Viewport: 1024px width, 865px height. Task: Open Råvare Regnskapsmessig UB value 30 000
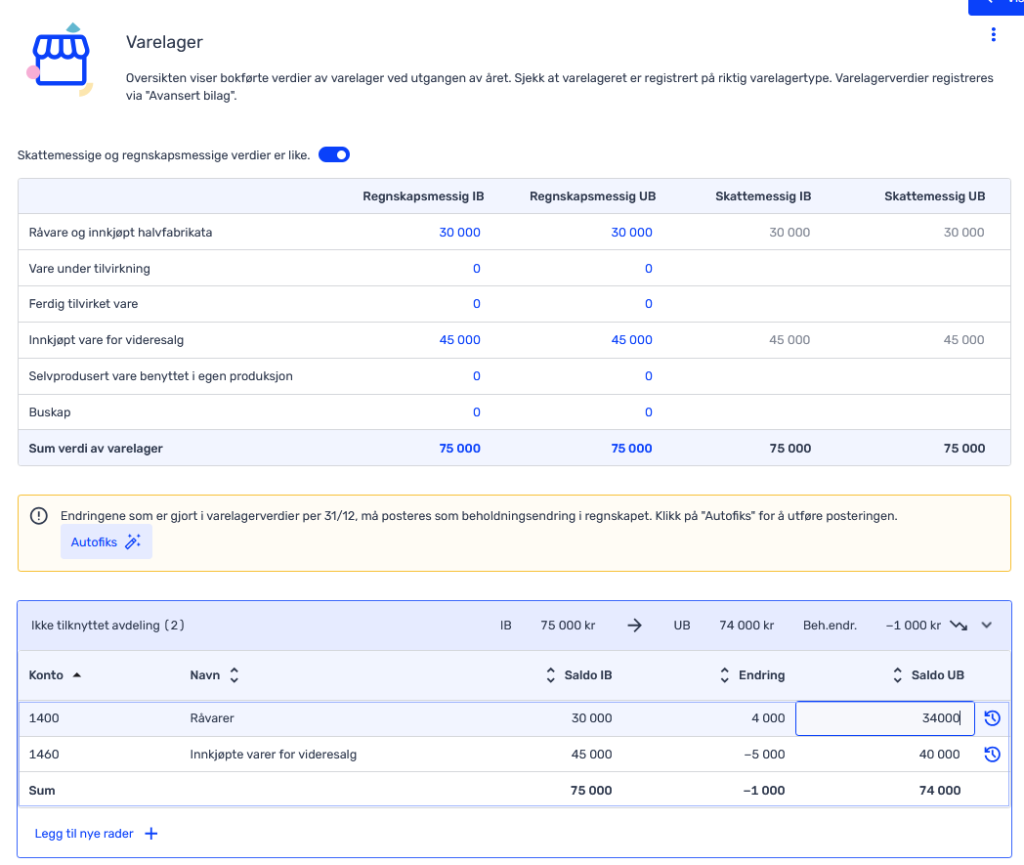pyautogui.click(x=632, y=232)
